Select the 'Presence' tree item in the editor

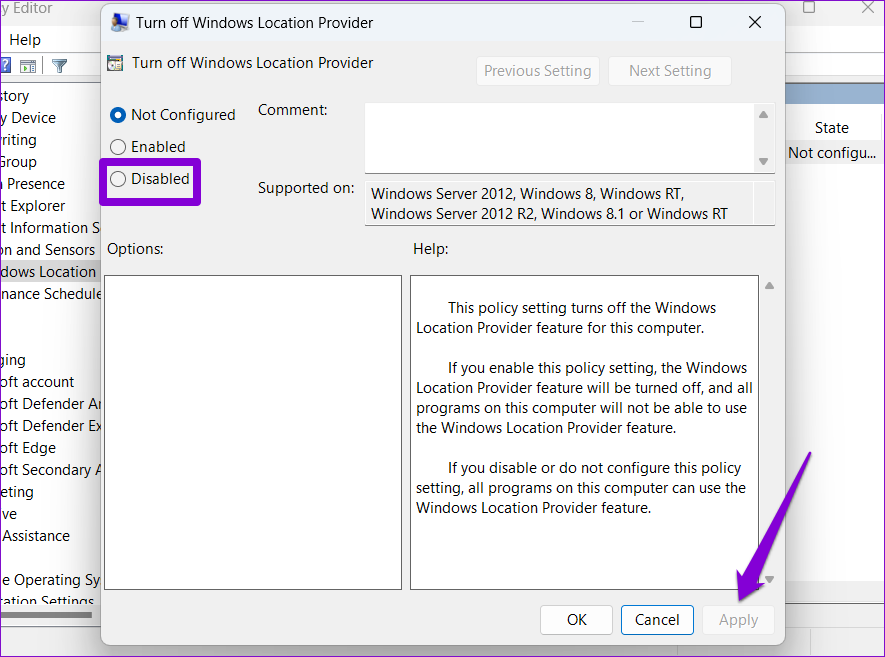pos(33,184)
